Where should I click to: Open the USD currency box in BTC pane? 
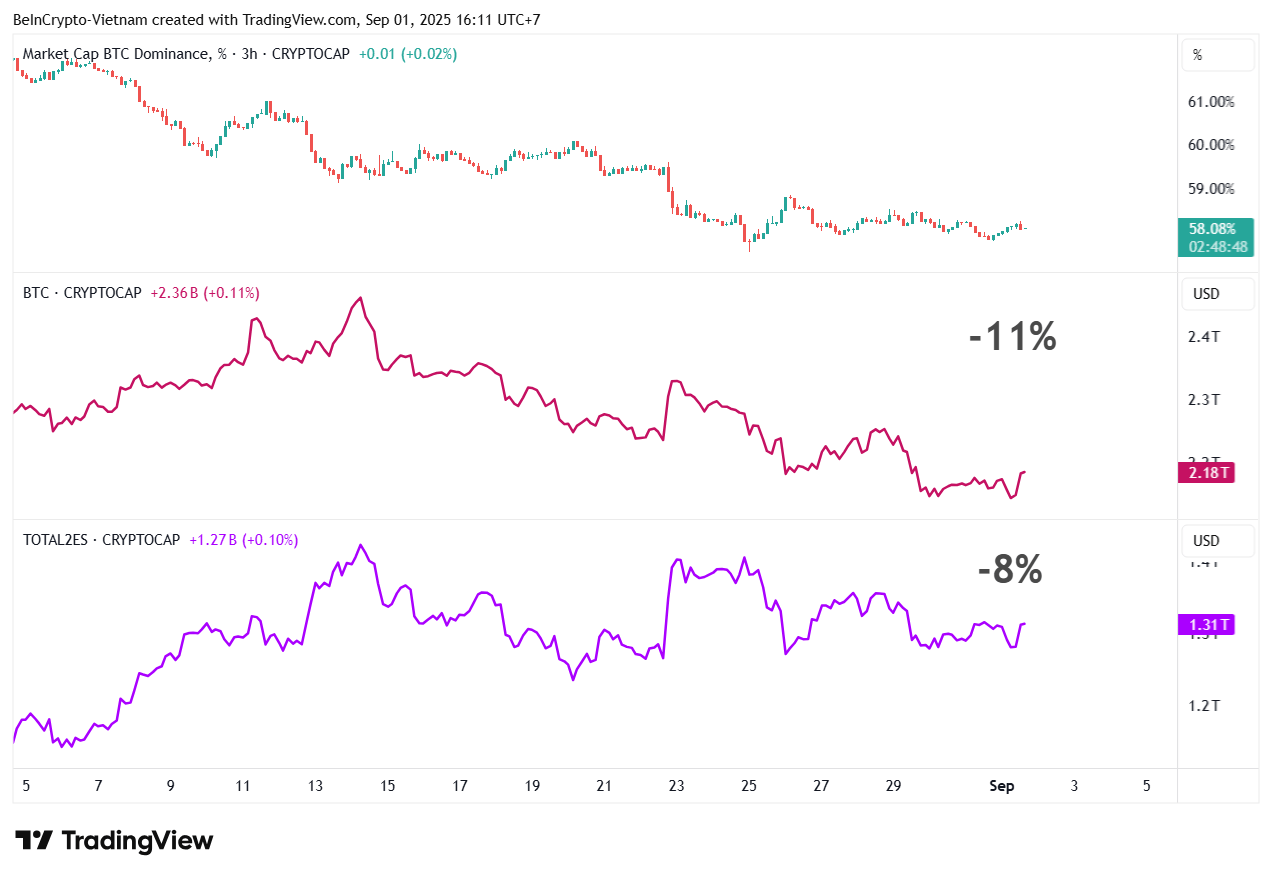point(1217,295)
